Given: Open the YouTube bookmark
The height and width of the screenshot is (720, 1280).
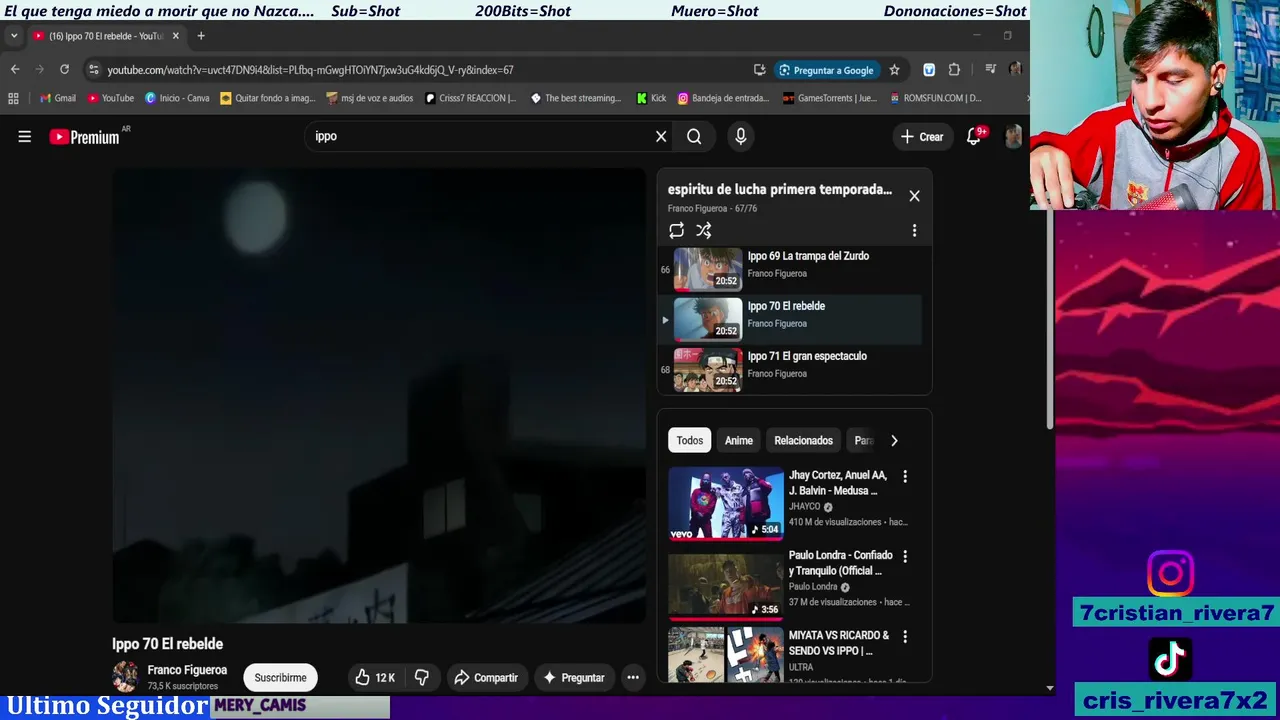Looking at the screenshot, I should [x=111, y=98].
